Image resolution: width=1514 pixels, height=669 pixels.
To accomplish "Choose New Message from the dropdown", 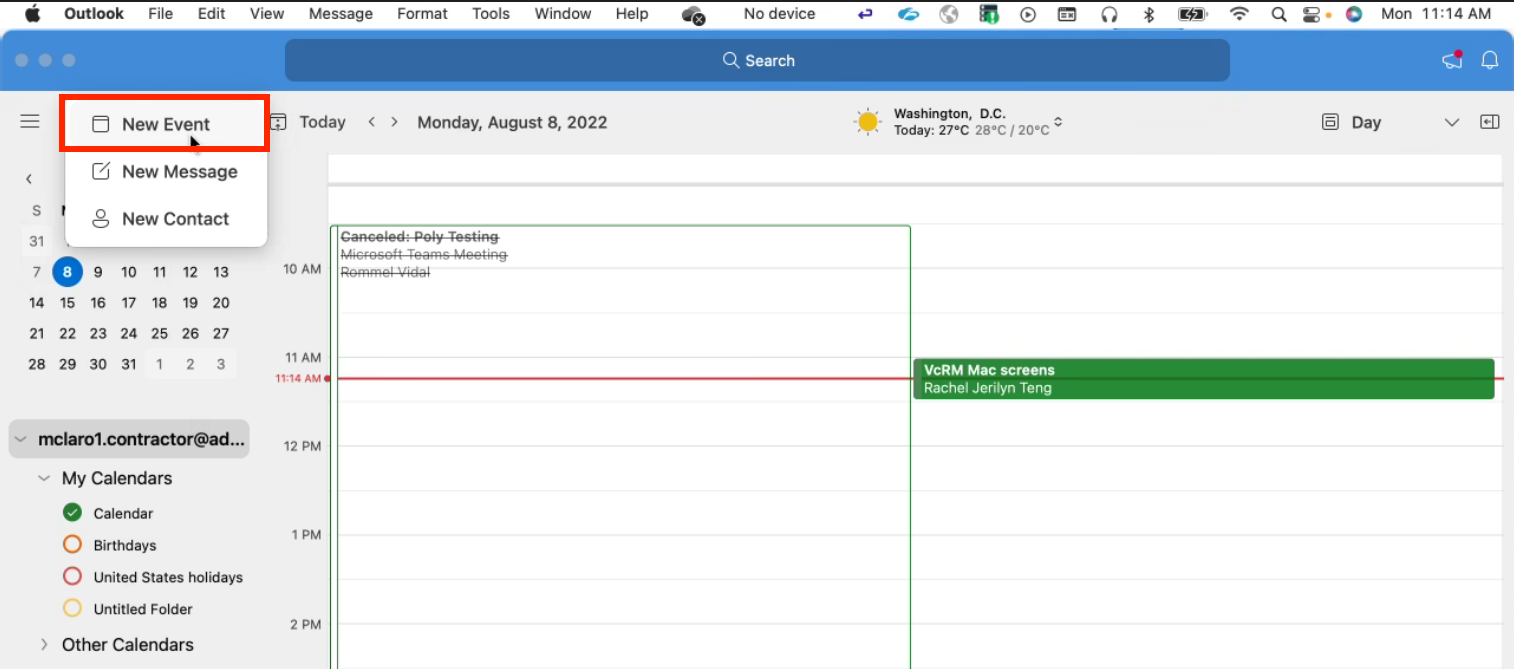I will tap(166, 172).
